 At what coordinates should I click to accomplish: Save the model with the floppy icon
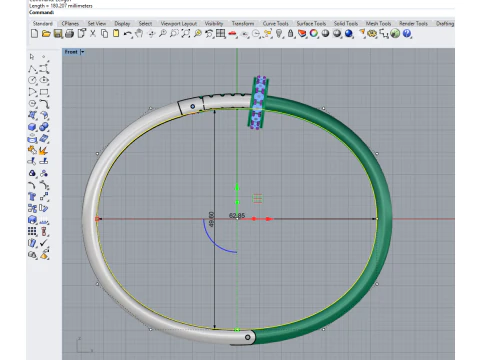(x=58, y=33)
